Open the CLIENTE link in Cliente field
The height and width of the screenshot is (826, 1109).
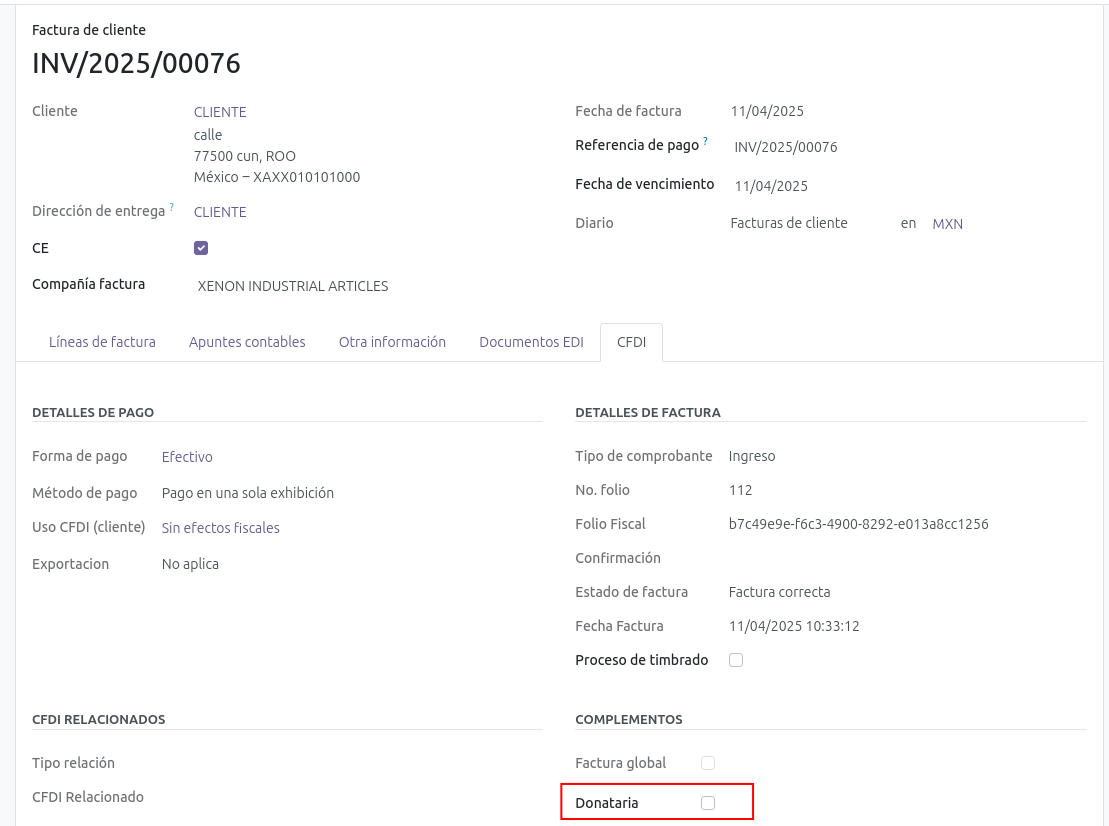[x=220, y=112]
